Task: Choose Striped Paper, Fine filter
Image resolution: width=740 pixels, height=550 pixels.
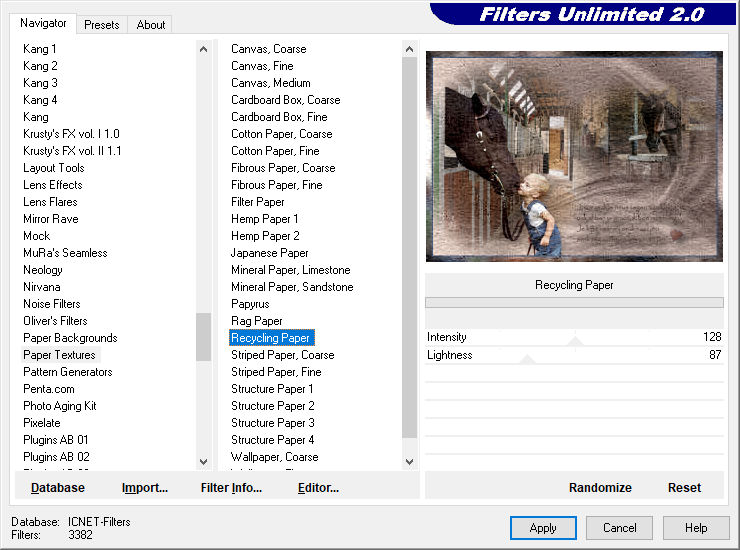Action: tap(276, 372)
